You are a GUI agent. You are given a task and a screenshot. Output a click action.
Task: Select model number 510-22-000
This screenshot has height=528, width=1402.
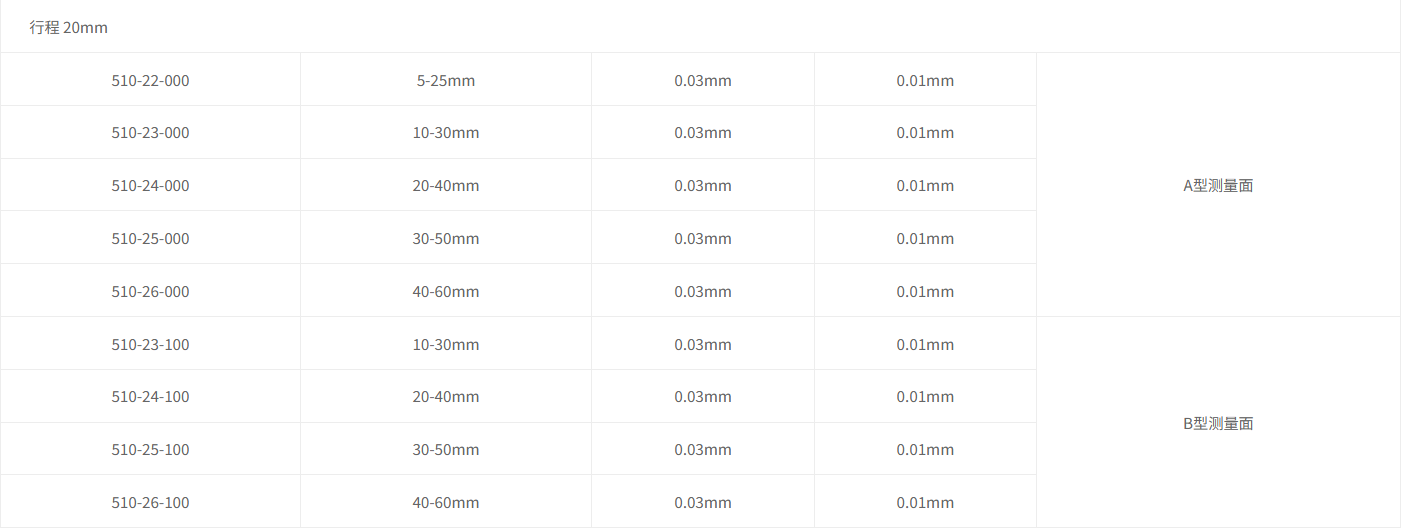[150, 80]
